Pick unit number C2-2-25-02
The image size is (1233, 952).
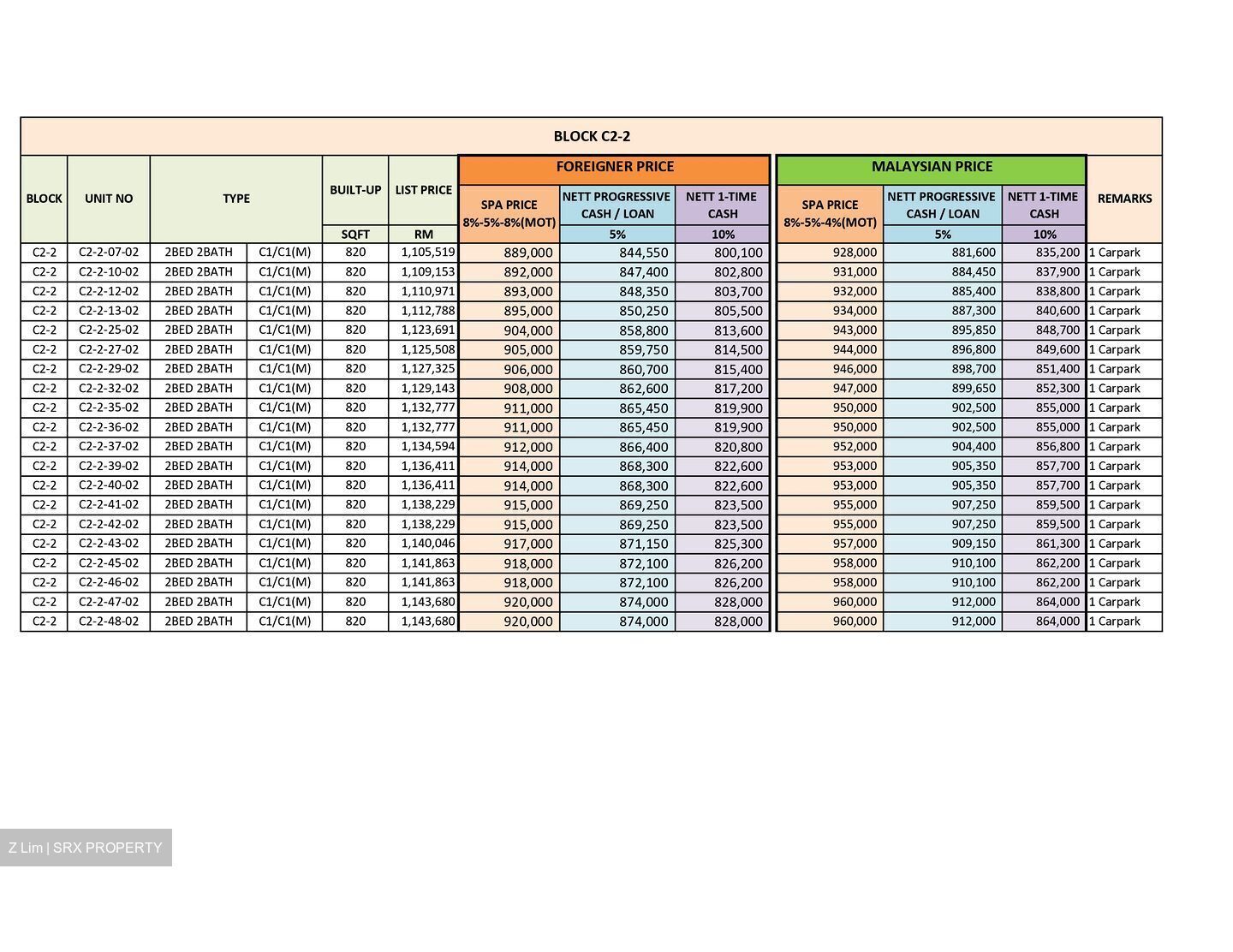click(109, 330)
